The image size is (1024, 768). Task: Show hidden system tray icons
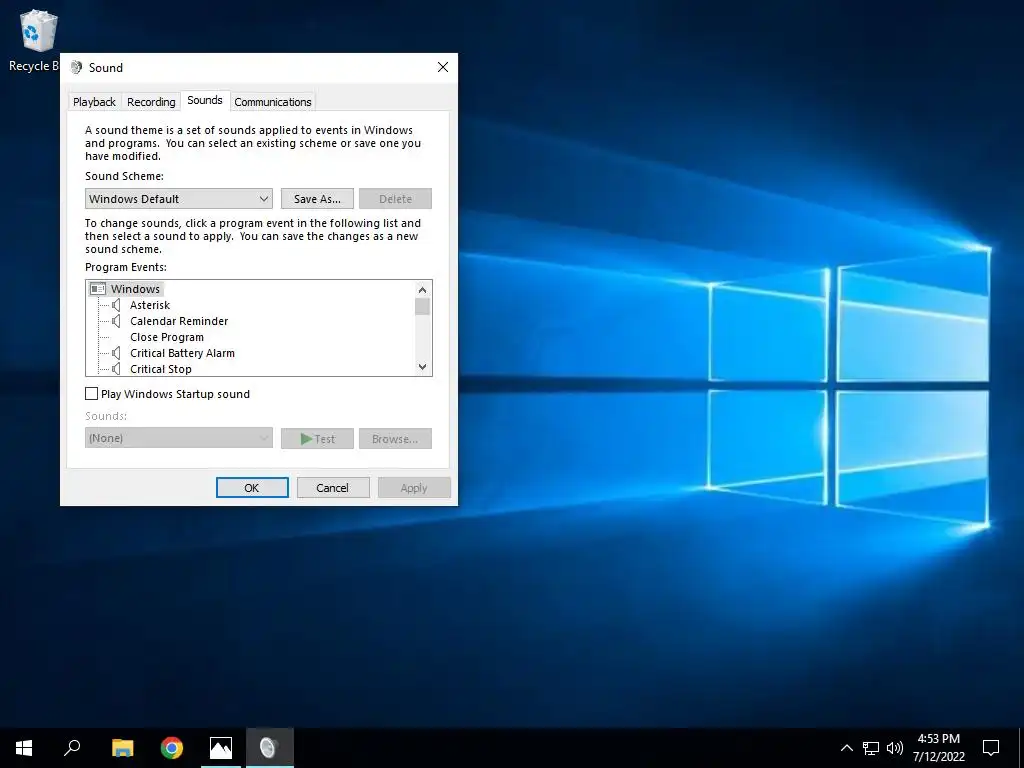pos(846,748)
